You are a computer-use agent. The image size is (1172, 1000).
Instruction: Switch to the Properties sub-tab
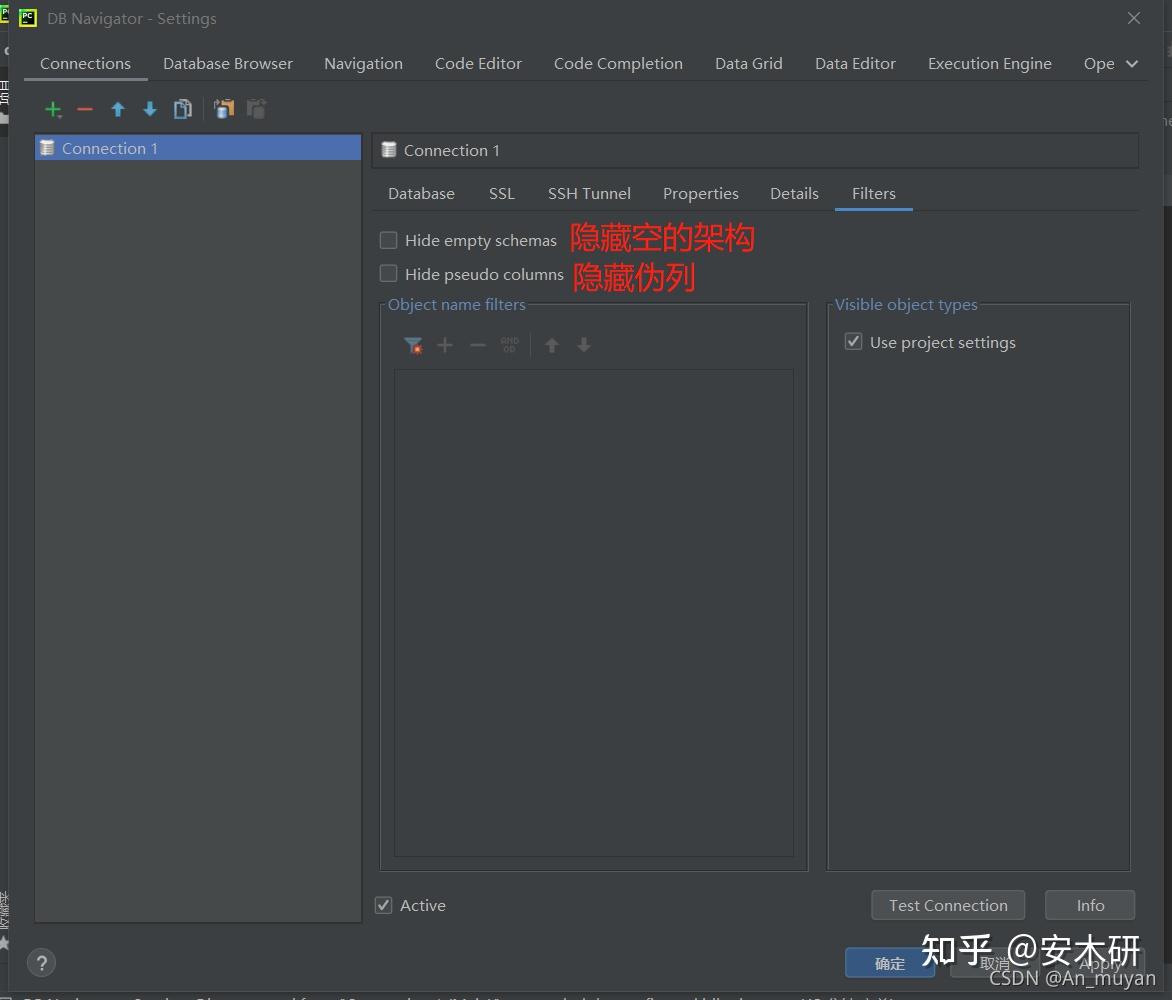[700, 194]
